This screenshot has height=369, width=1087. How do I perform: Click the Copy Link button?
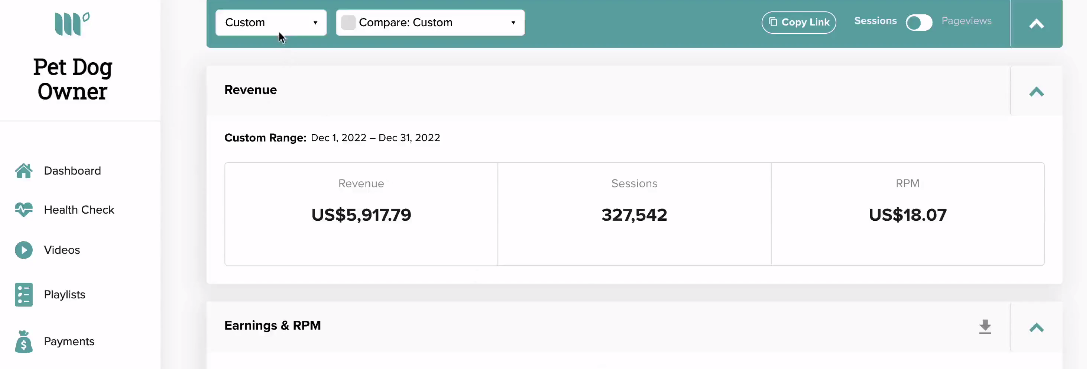coord(799,22)
